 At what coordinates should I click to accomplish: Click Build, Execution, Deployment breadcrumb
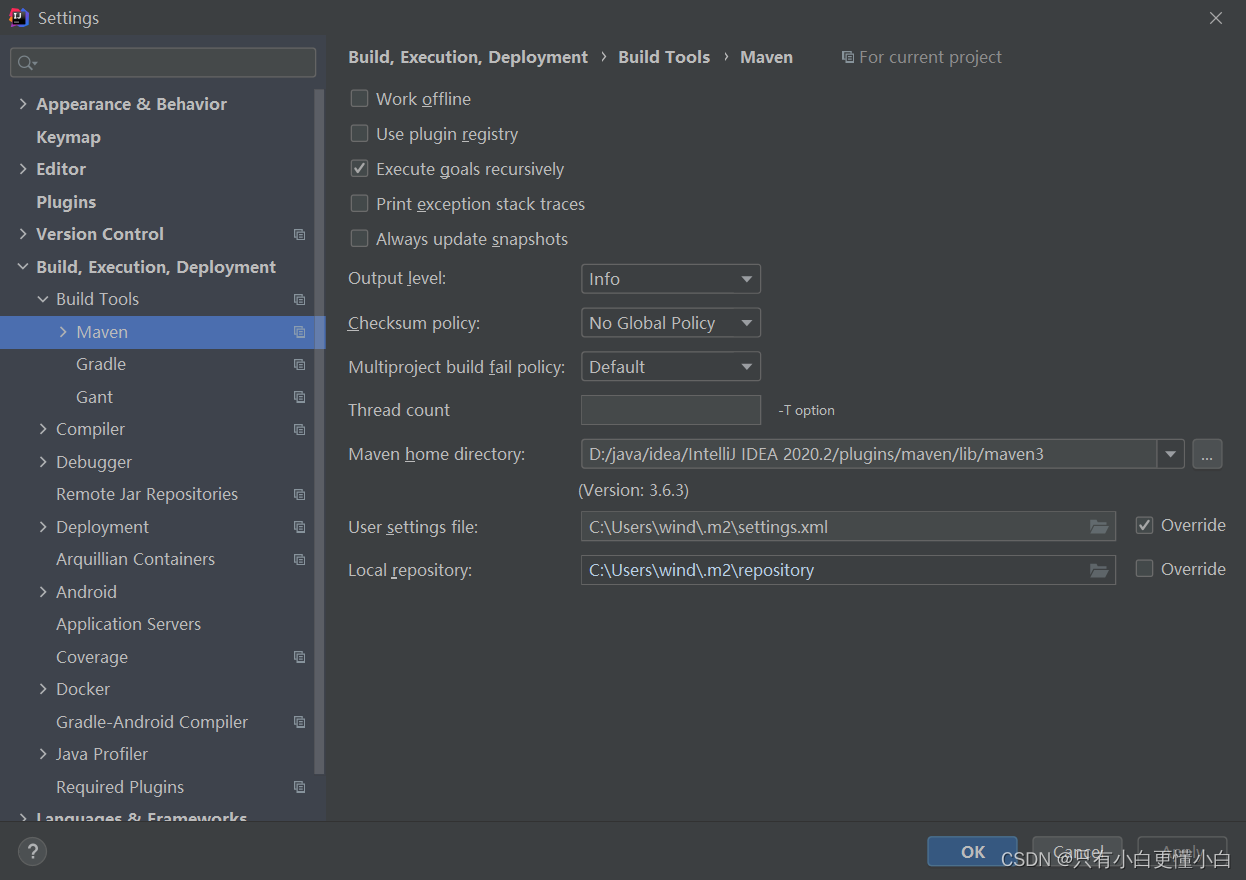pos(468,57)
